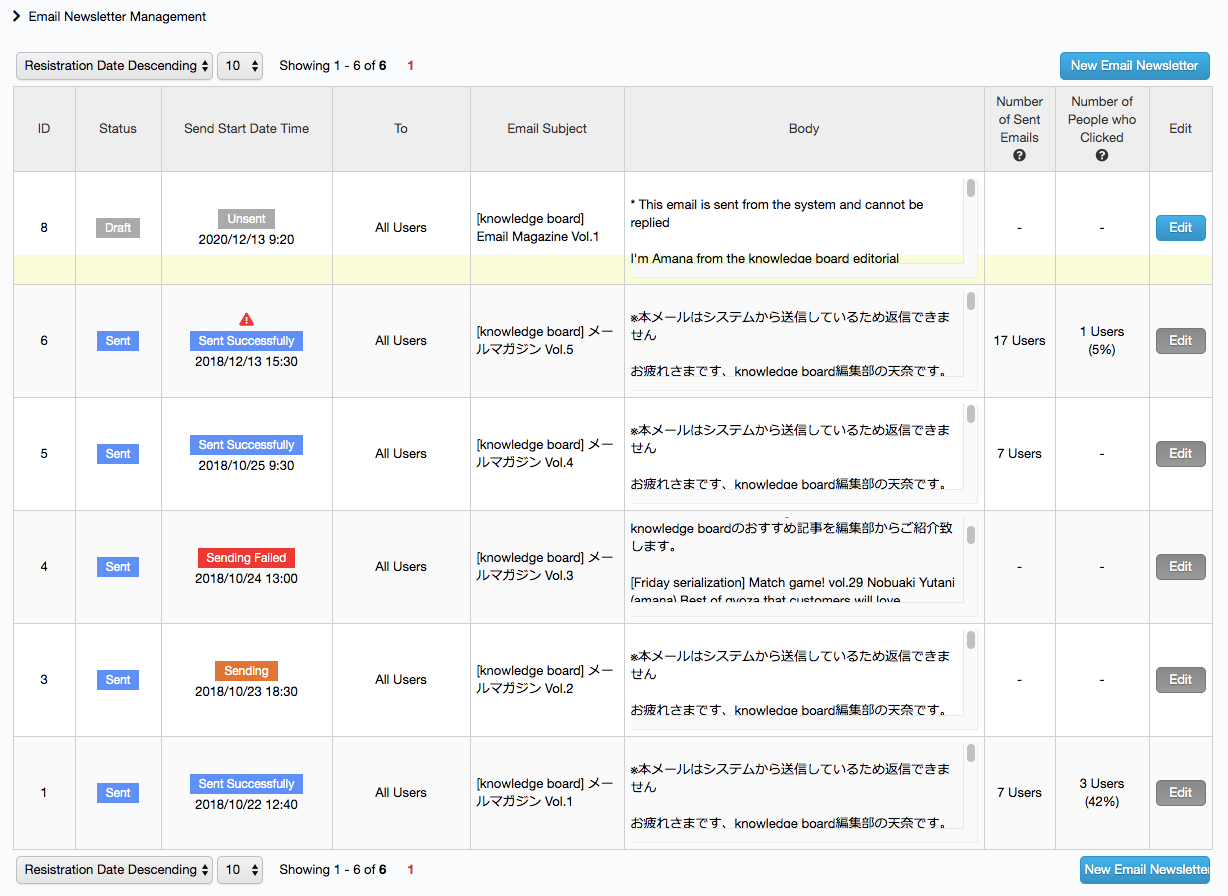1228x896 pixels.
Task: Click top New Email Newsletter button
Action: 1134,66
